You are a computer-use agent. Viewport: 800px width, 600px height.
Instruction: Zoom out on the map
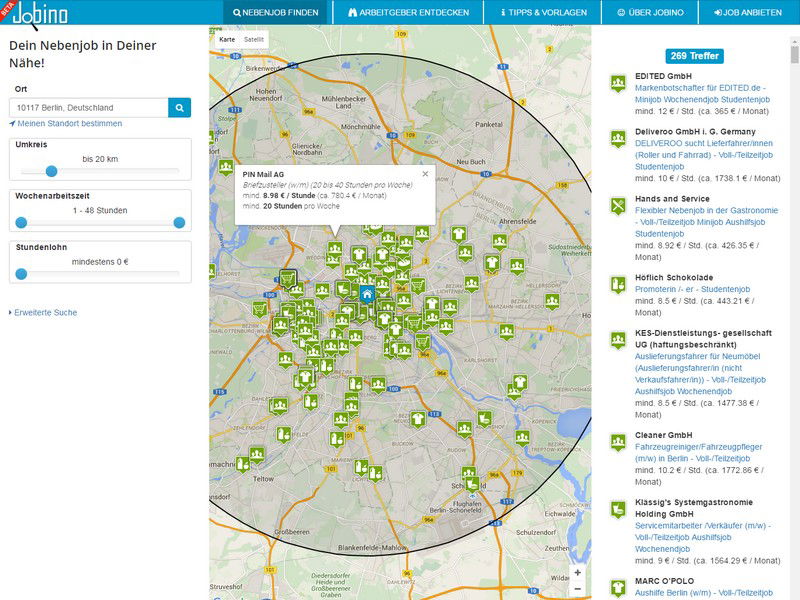(x=578, y=589)
